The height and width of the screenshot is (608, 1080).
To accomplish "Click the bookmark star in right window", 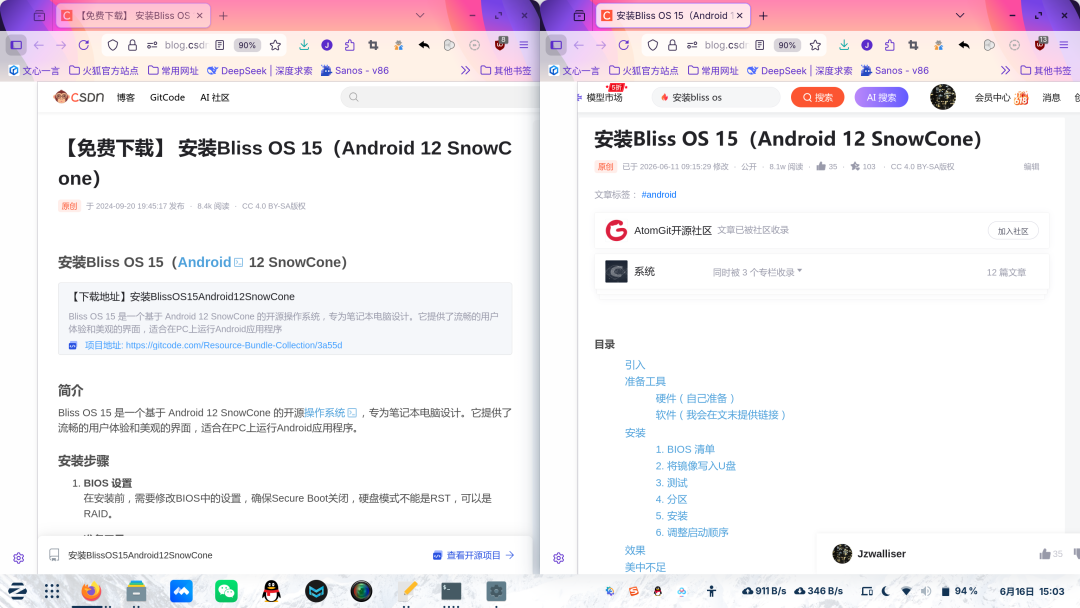I will [816, 45].
